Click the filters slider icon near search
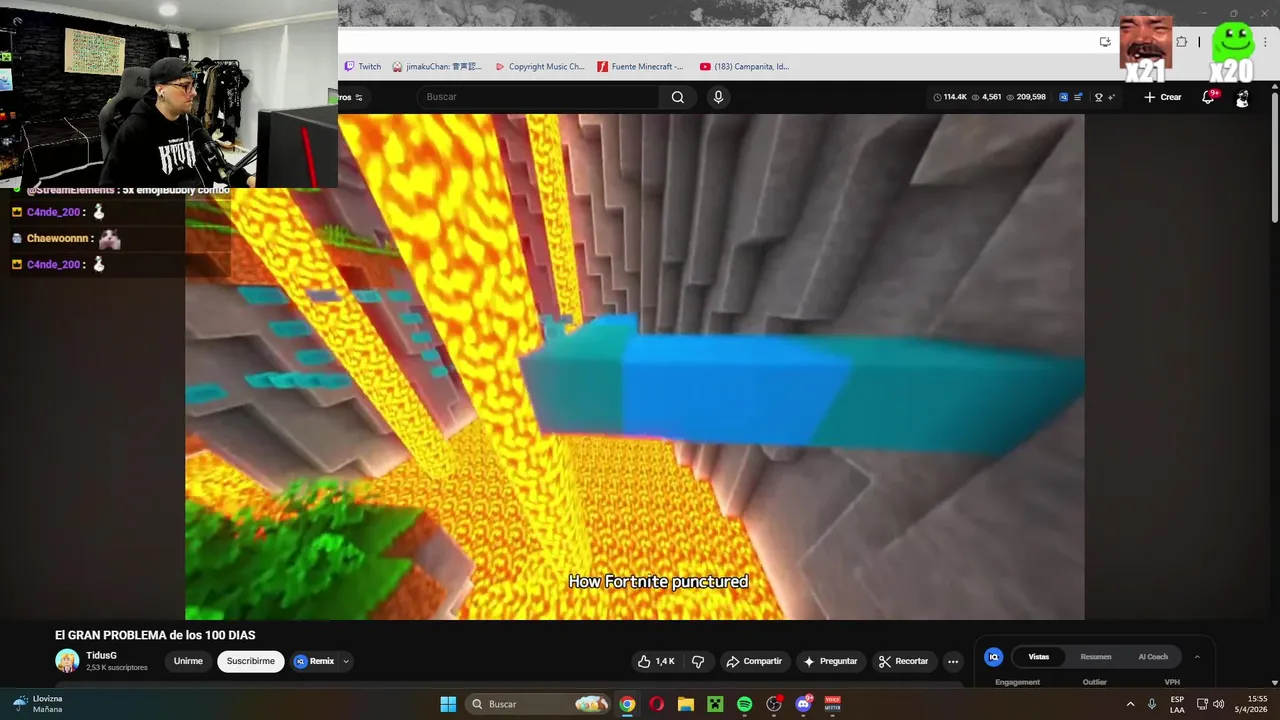This screenshot has height=720, width=1280. pyautogui.click(x=359, y=97)
